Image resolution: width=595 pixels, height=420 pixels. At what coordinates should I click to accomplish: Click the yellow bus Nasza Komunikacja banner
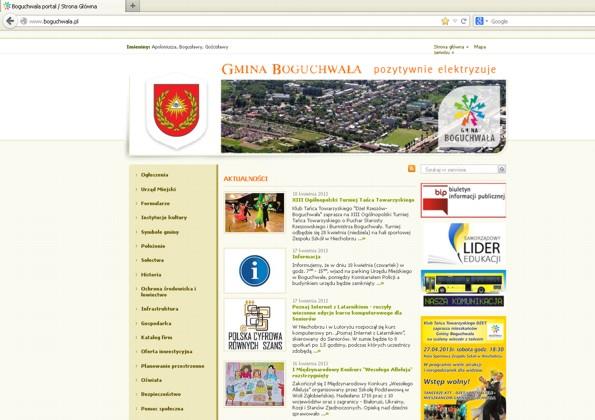pyautogui.click(x=463, y=288)
